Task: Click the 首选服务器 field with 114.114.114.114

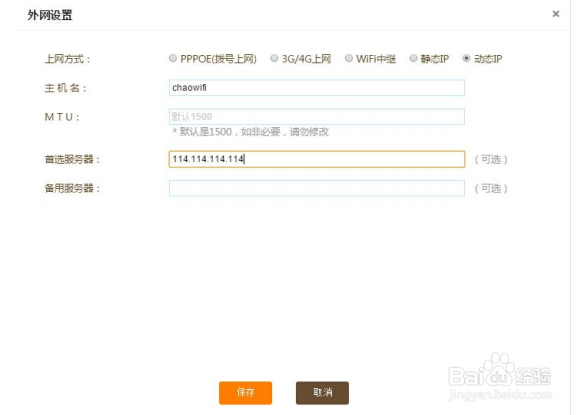Action: pos(317,159)
